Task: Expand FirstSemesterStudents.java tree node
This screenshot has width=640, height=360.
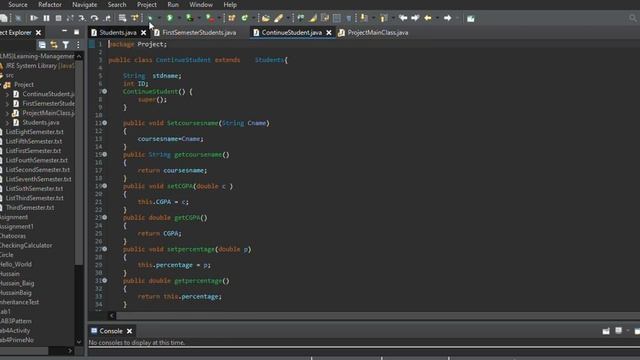Action: point(7,104)
